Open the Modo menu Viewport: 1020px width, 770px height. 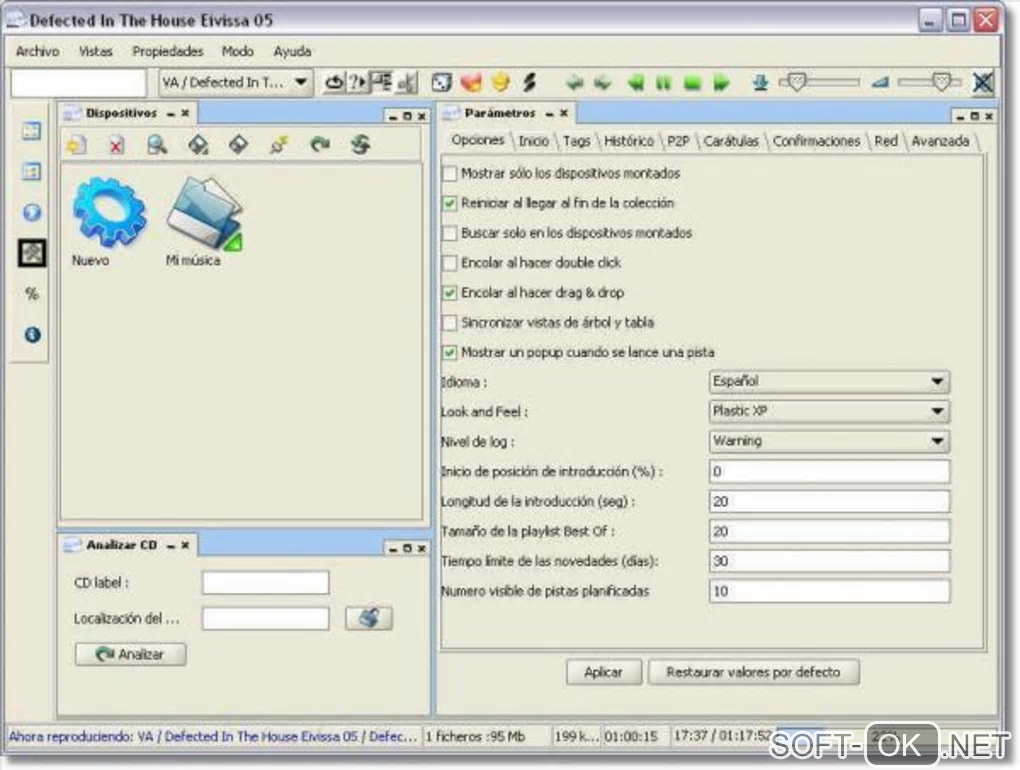coord(237,51)
